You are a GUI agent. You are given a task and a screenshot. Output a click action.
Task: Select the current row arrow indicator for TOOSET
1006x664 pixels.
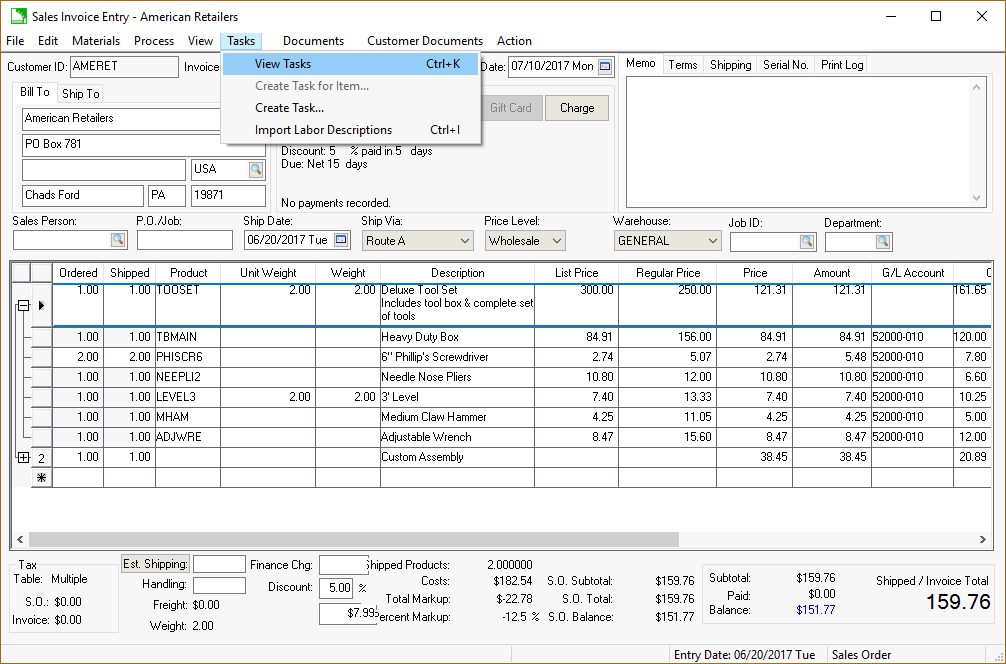coord(41,305)
